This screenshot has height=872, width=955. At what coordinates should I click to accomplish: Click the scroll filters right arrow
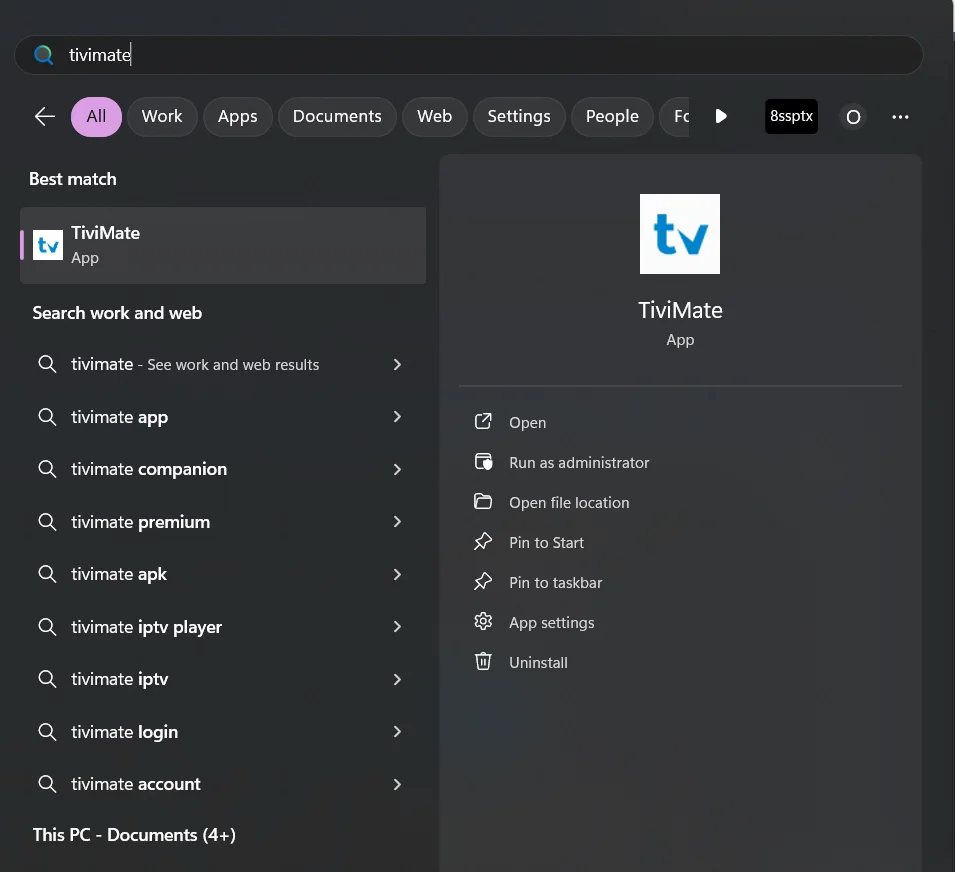(x=721, y=116)
